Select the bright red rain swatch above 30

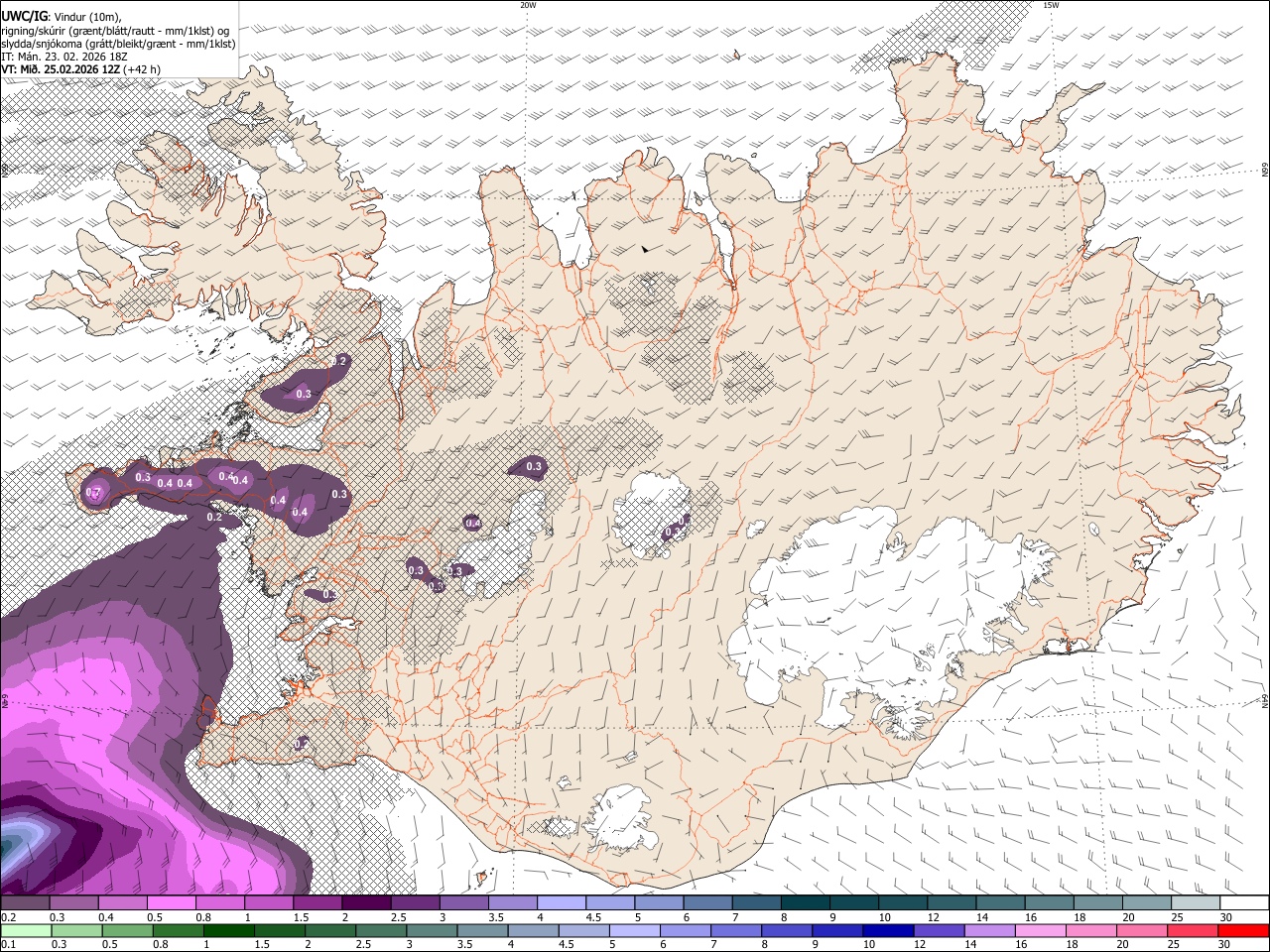pos(1243,930)
